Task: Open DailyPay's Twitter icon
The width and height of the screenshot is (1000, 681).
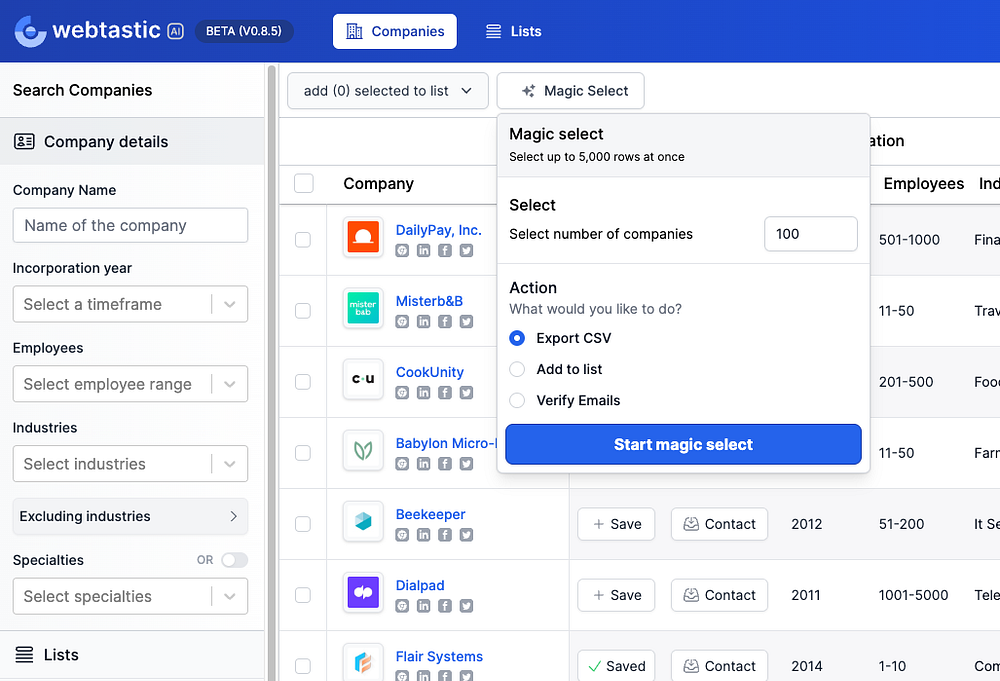Action: (467, 251)
